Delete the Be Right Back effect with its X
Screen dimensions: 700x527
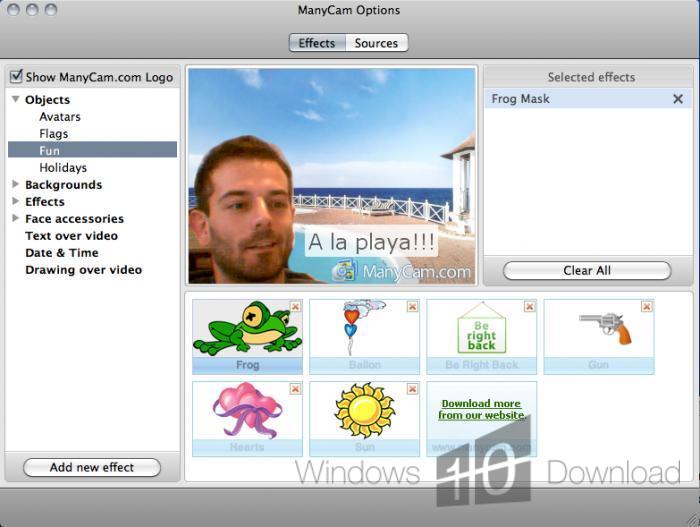(529, 306)
